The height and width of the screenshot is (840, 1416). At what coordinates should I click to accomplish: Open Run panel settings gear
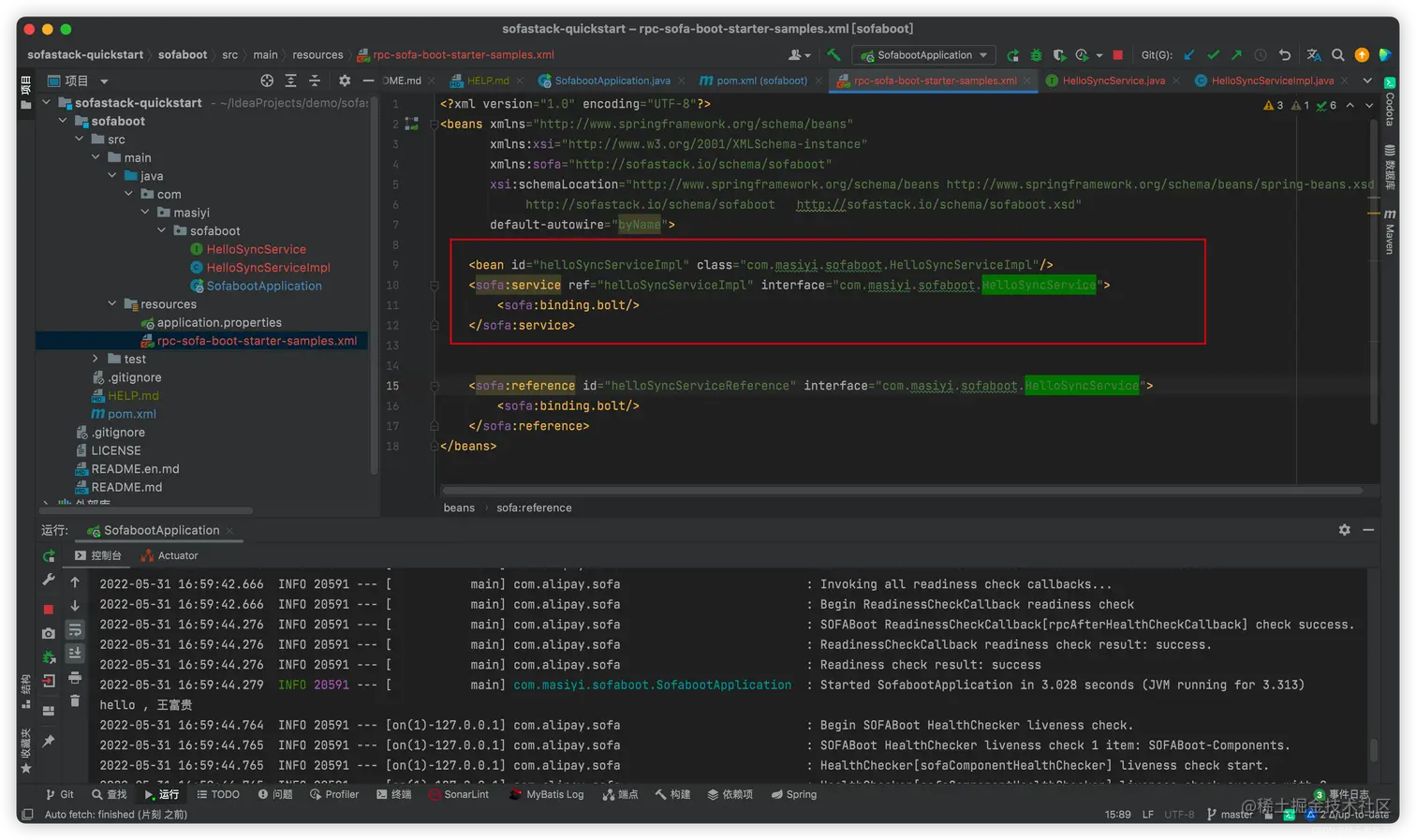1344,530
